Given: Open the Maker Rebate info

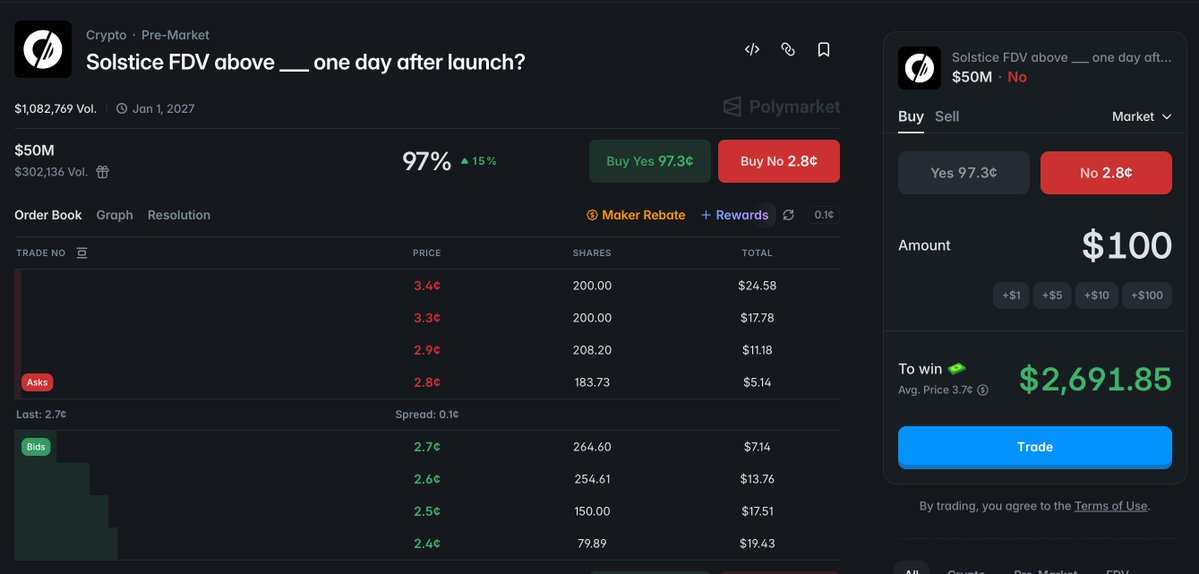Looking at the screenshot, I should point(635,216).
